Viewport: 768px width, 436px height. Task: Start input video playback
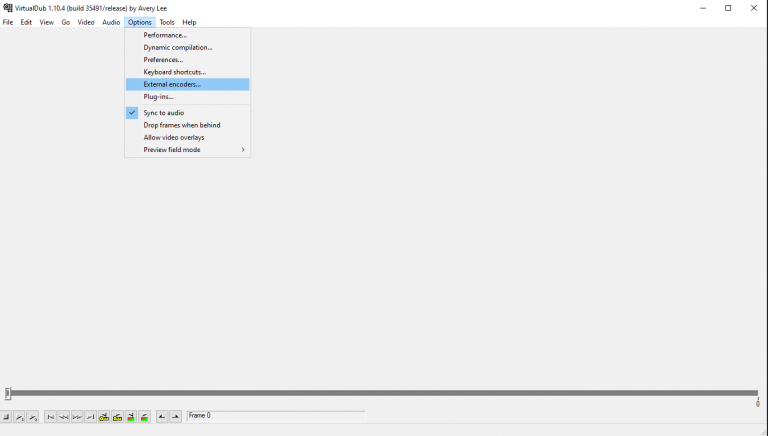point(19,417)
